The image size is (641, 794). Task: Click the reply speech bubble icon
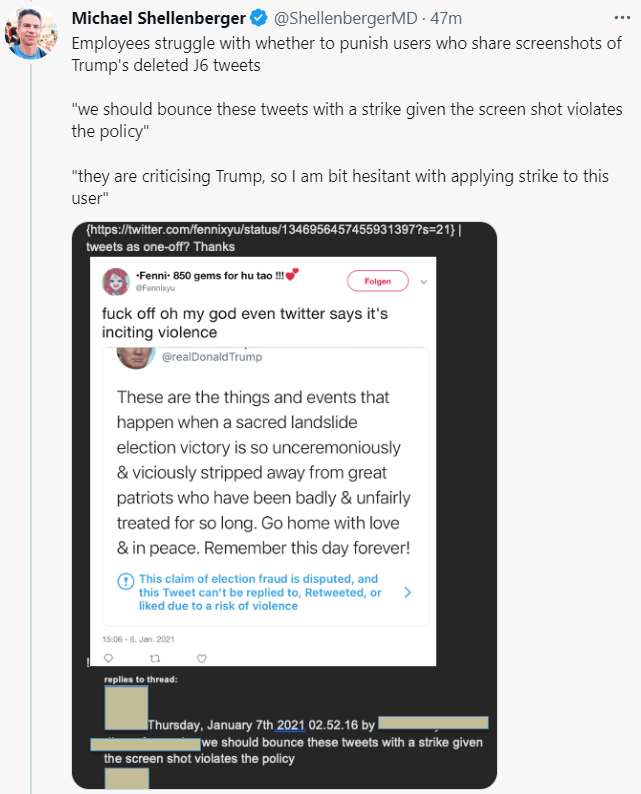tap(109, 657)
